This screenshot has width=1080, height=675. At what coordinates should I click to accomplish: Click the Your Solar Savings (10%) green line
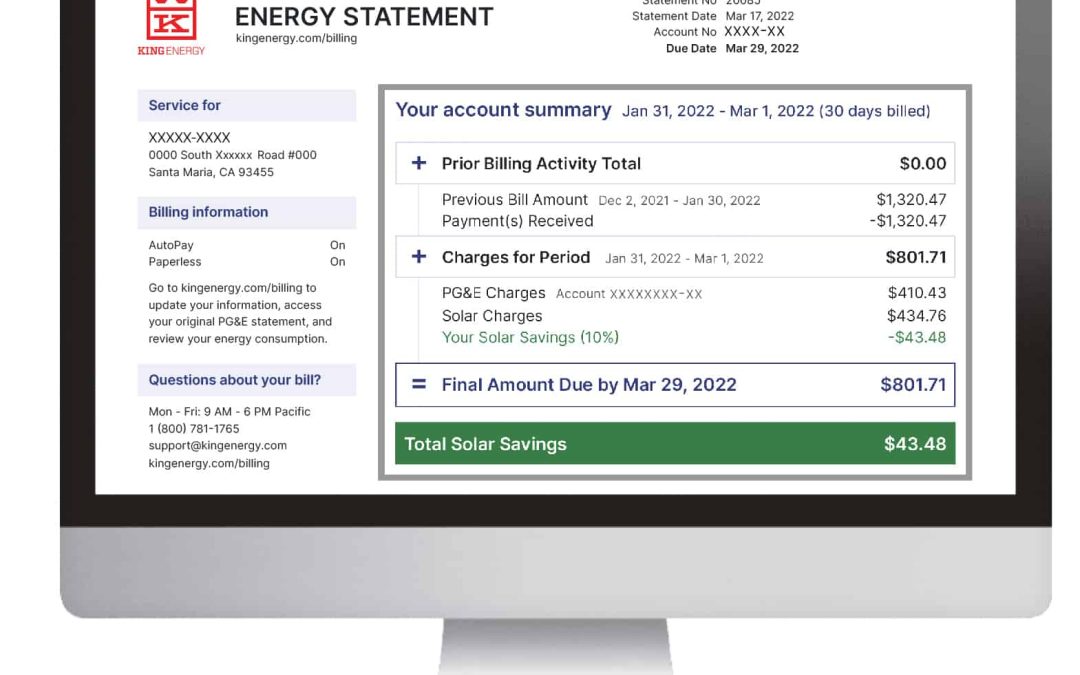(x=529, y=337)
